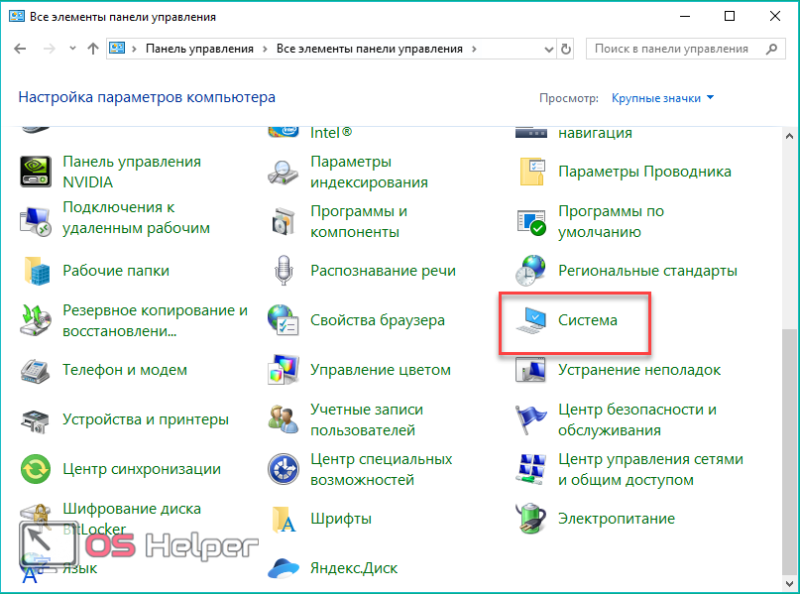
Task: Click the Yandex.Disk icon
Action: pos(283,568)
